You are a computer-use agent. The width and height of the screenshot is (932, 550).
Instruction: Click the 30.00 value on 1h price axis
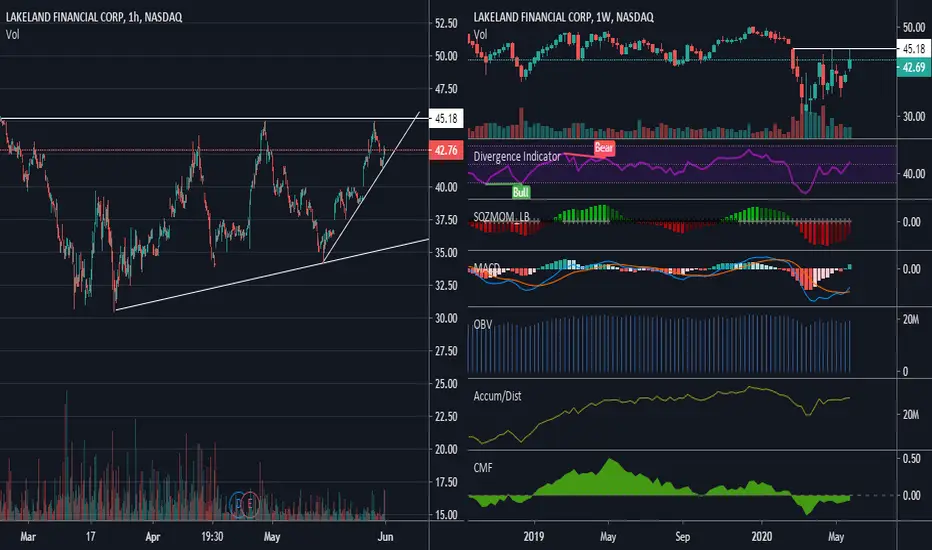point(446,318)
